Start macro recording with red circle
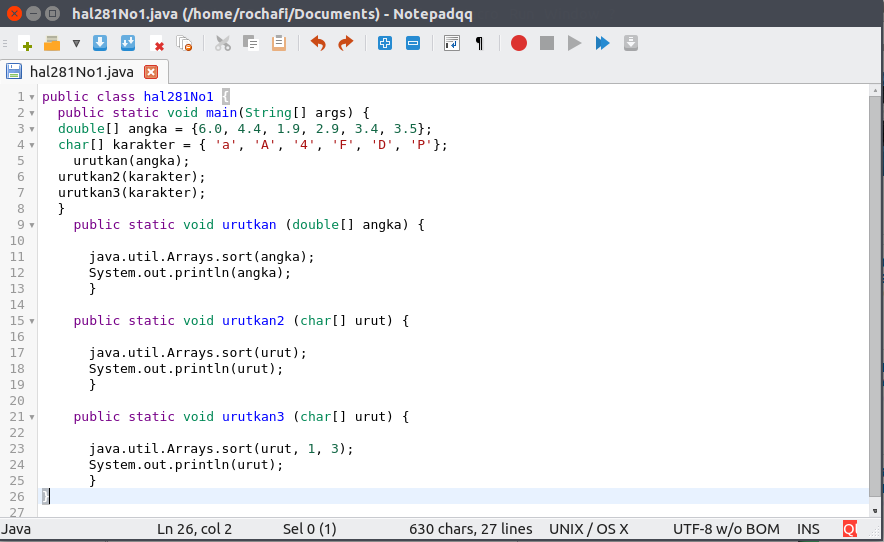884x542 pixels. coord(519,43)
